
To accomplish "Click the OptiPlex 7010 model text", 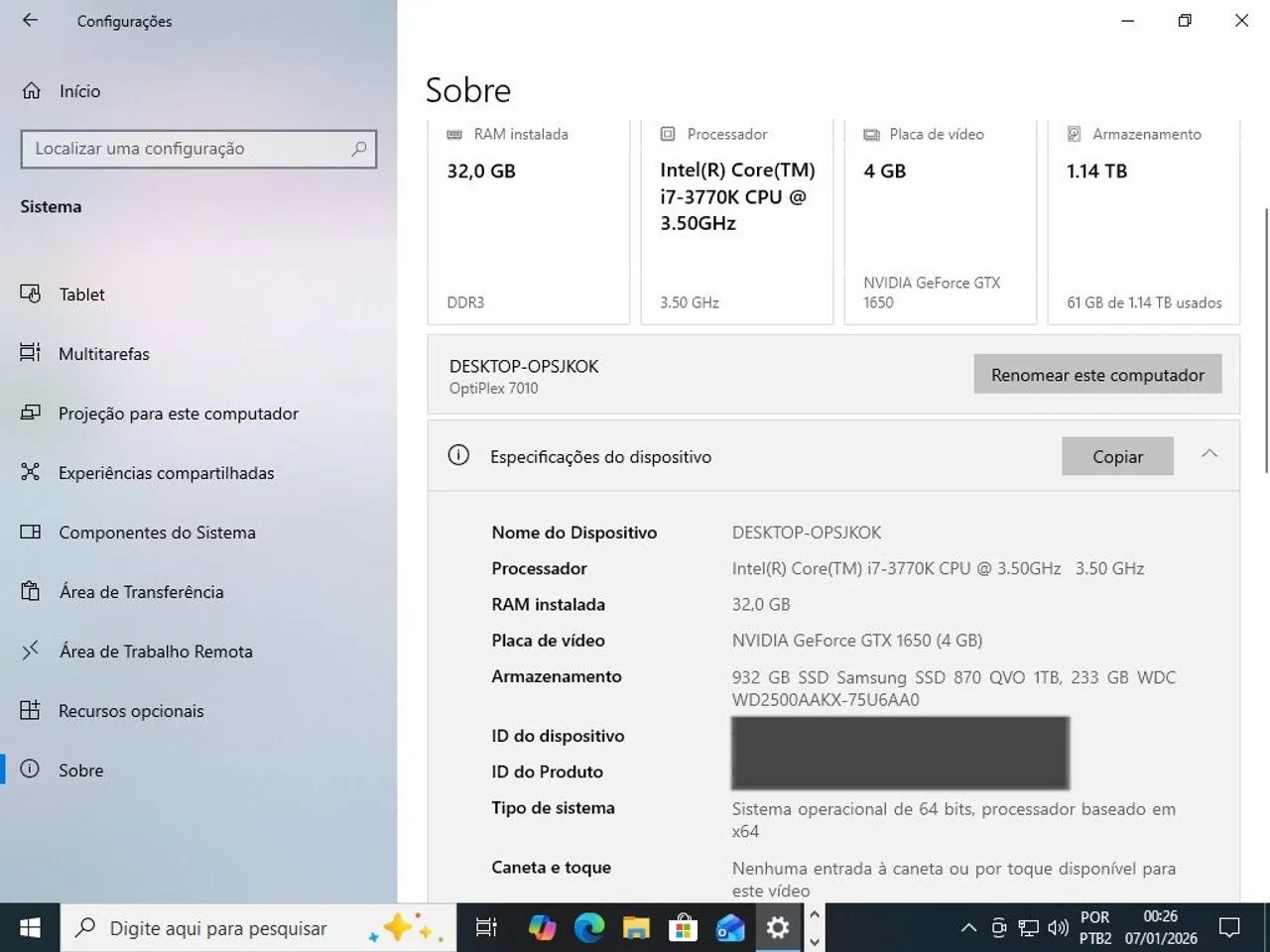I will point(493,388).
